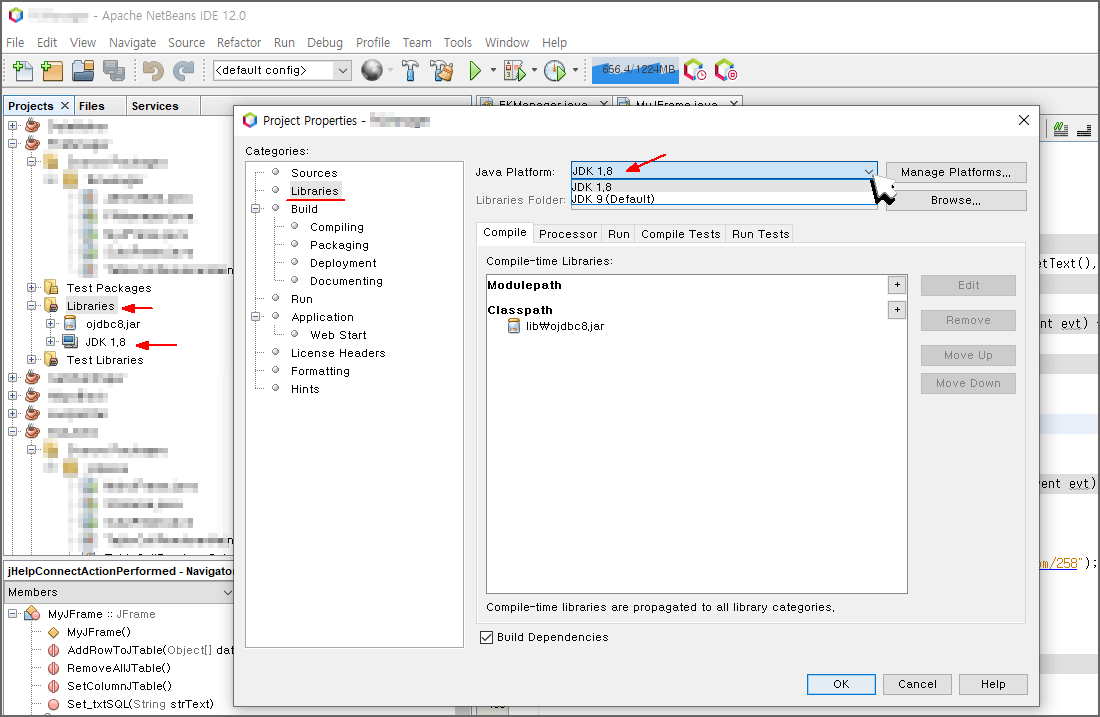The height and width of the screenshot is (717, 1100).
Task: Click the Test Libraries folder icon
Action: pos(51,359)
